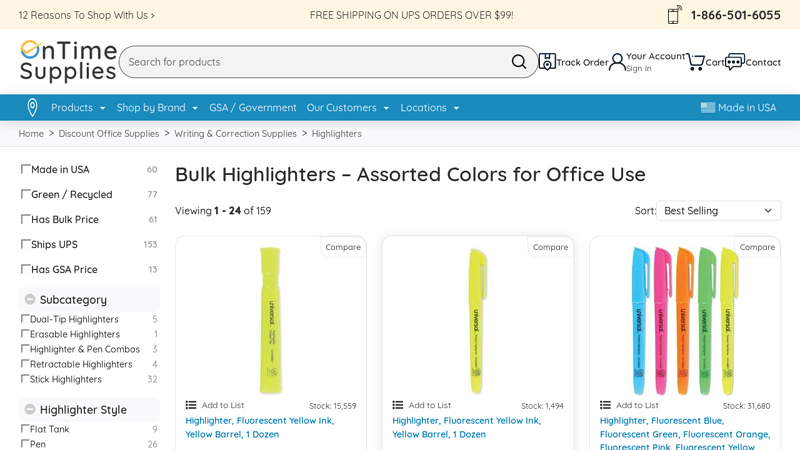Click the location pin icon in navigation

(x=32, y=108)
